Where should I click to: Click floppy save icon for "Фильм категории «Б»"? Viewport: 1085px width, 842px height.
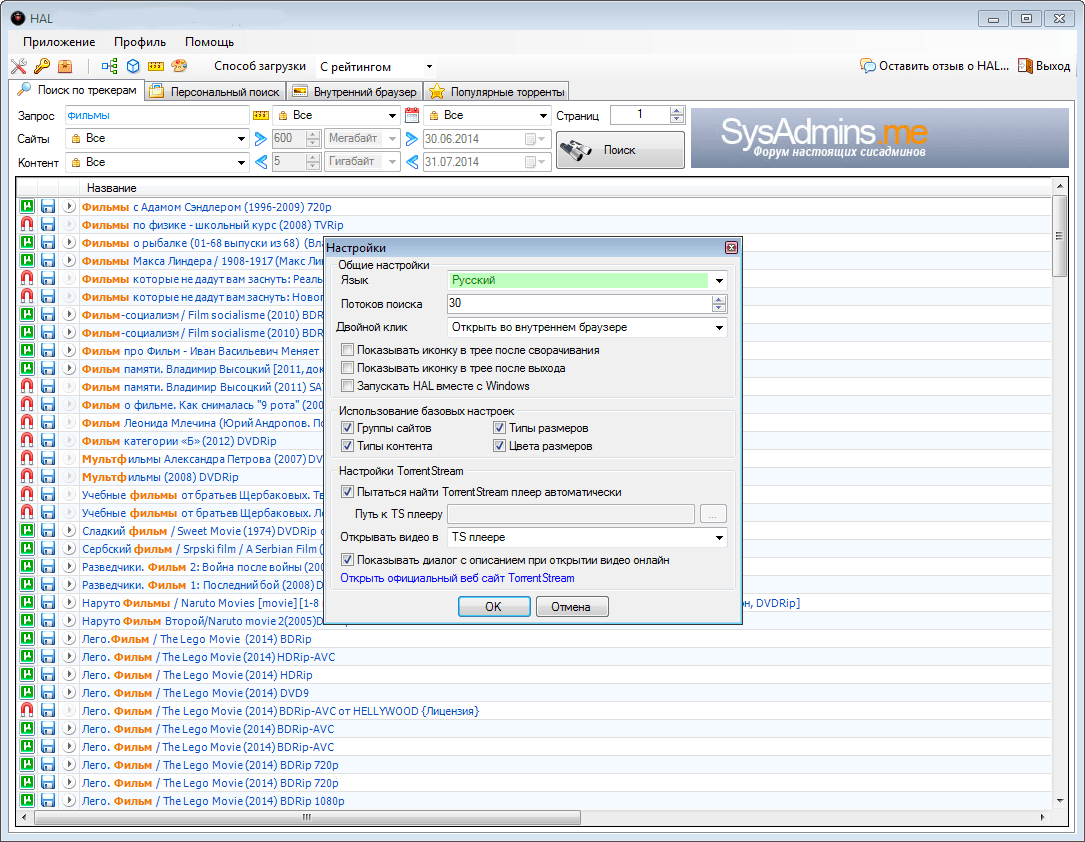[48, 440]
